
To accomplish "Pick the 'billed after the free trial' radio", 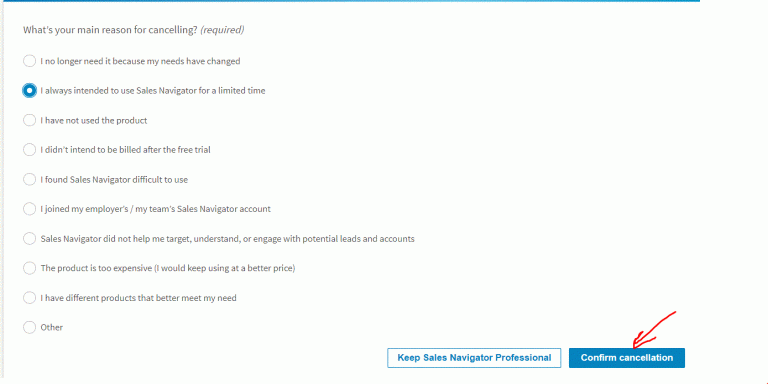I will pos(29,150).
